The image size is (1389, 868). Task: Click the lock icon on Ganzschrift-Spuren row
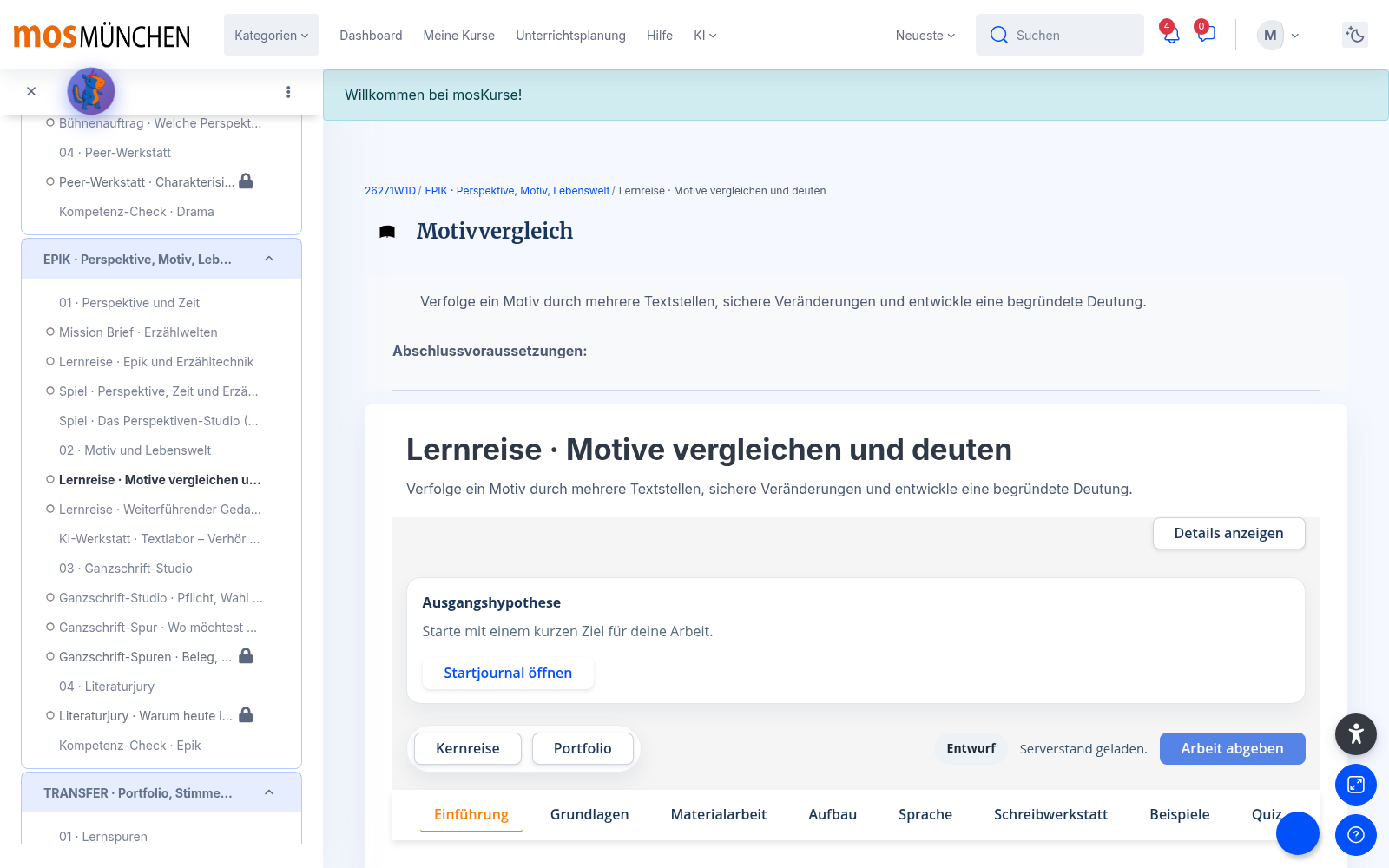pos(246,655)
